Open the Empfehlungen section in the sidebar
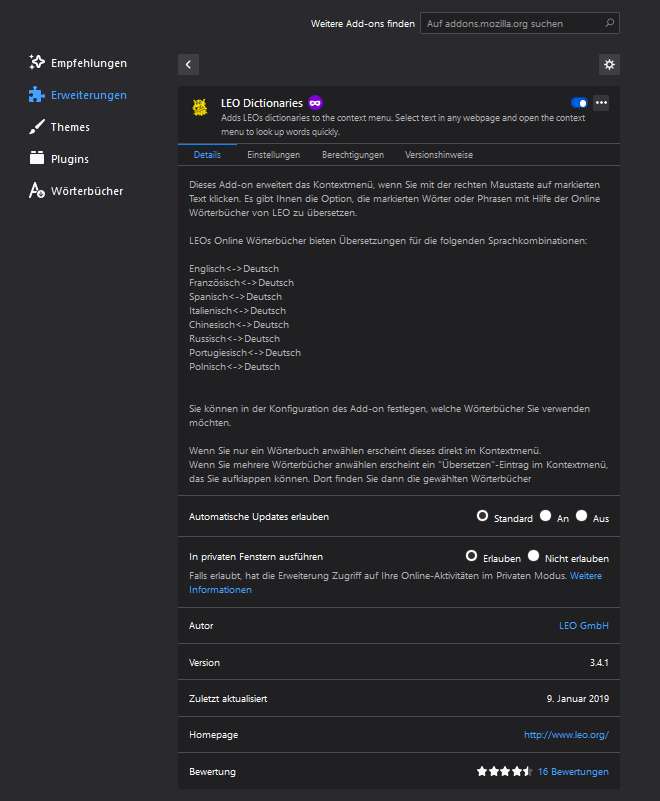 click(x=36, y=62)
